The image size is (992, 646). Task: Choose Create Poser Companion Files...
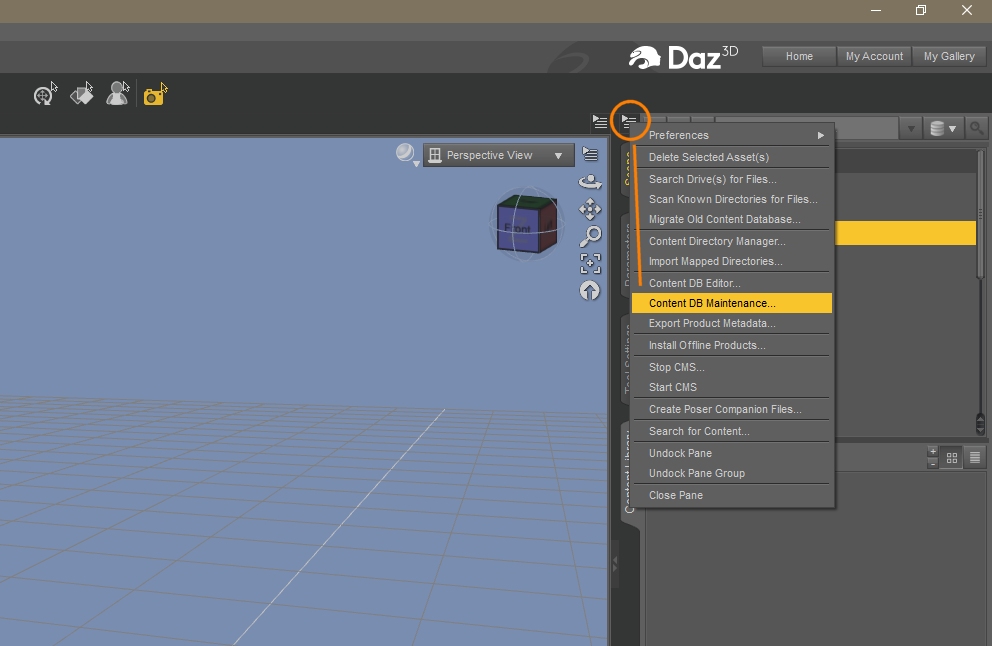tap(731, 409)
